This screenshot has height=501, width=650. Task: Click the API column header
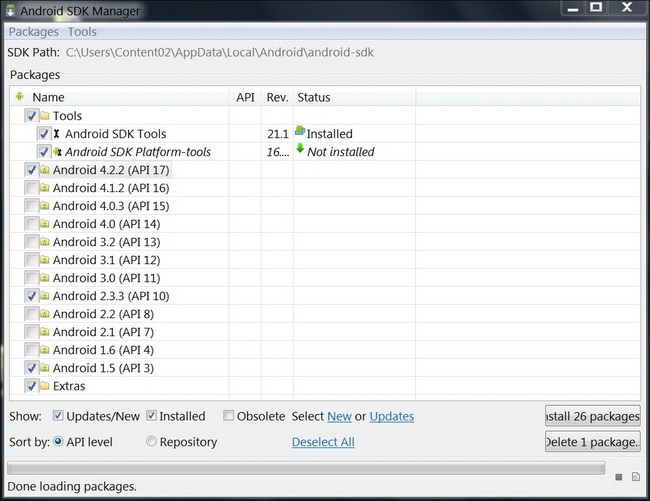tap(245, 97)
